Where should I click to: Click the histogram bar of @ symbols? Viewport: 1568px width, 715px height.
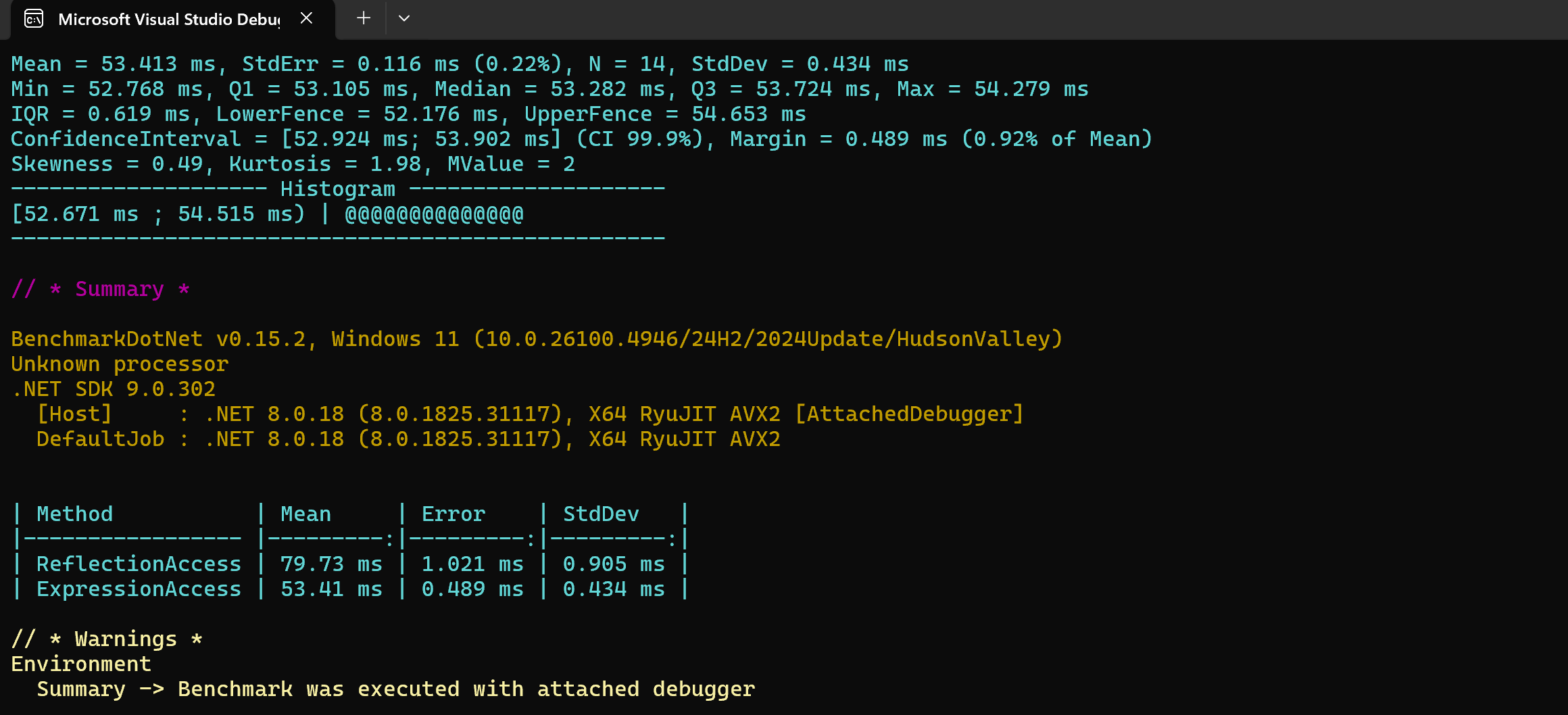(x=434, y=215)
